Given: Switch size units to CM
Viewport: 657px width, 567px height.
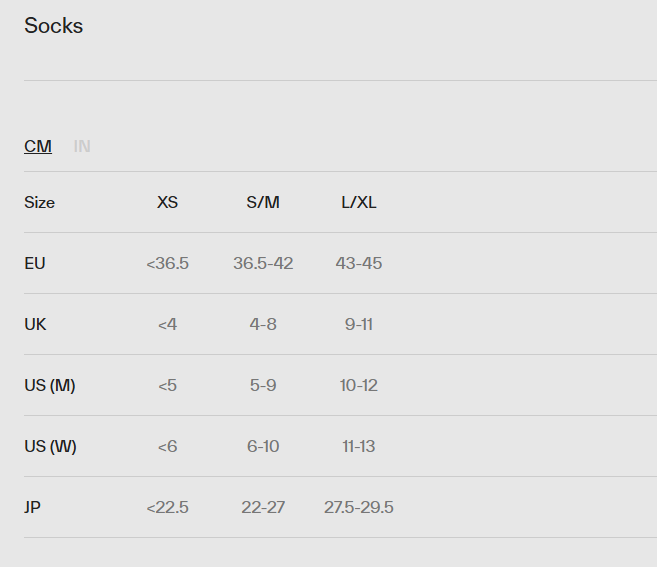Looking at the screenshot, I should pyautogui.click(x=38, y=146).
